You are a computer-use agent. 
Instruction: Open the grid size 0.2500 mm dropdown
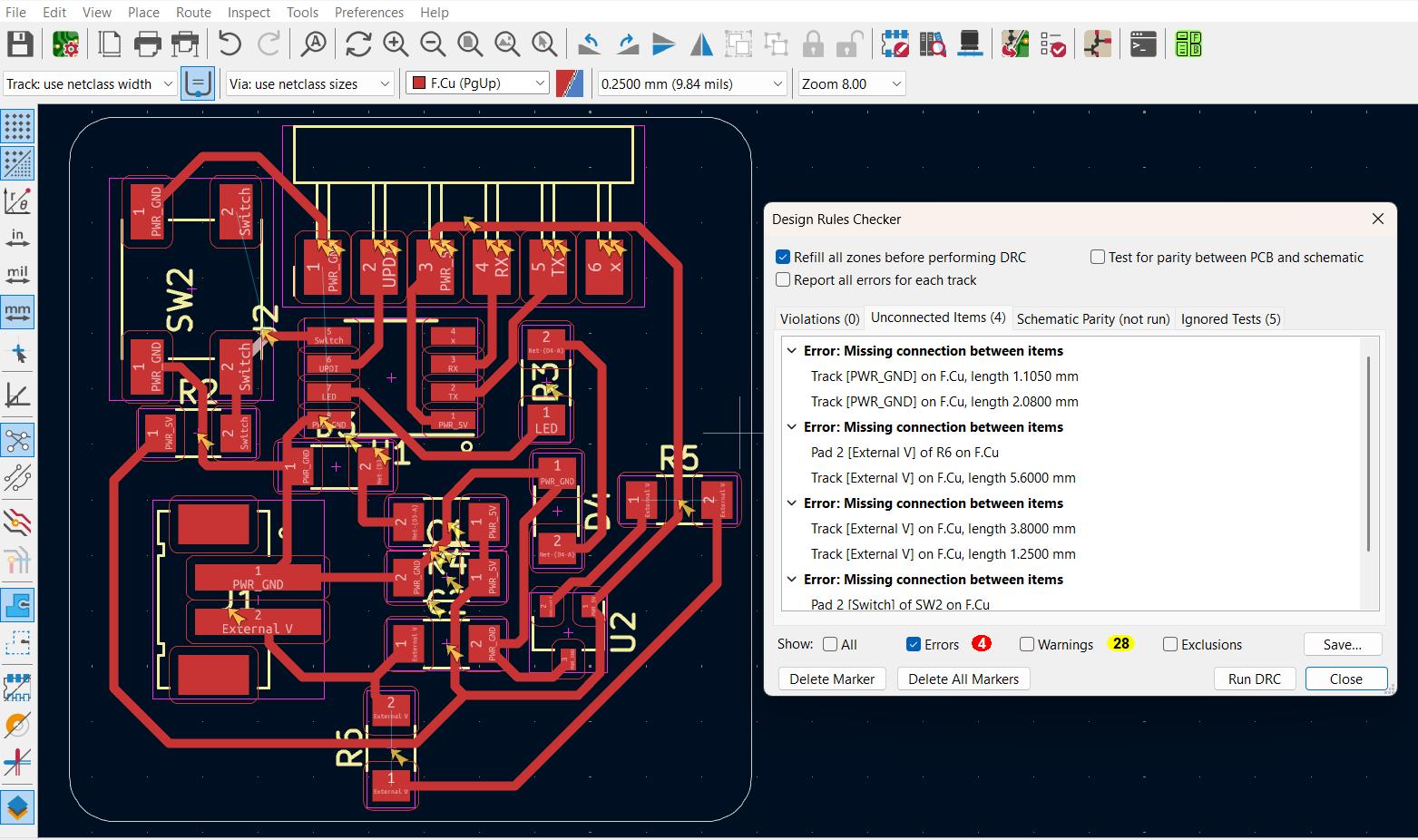[x=691, y=83]
